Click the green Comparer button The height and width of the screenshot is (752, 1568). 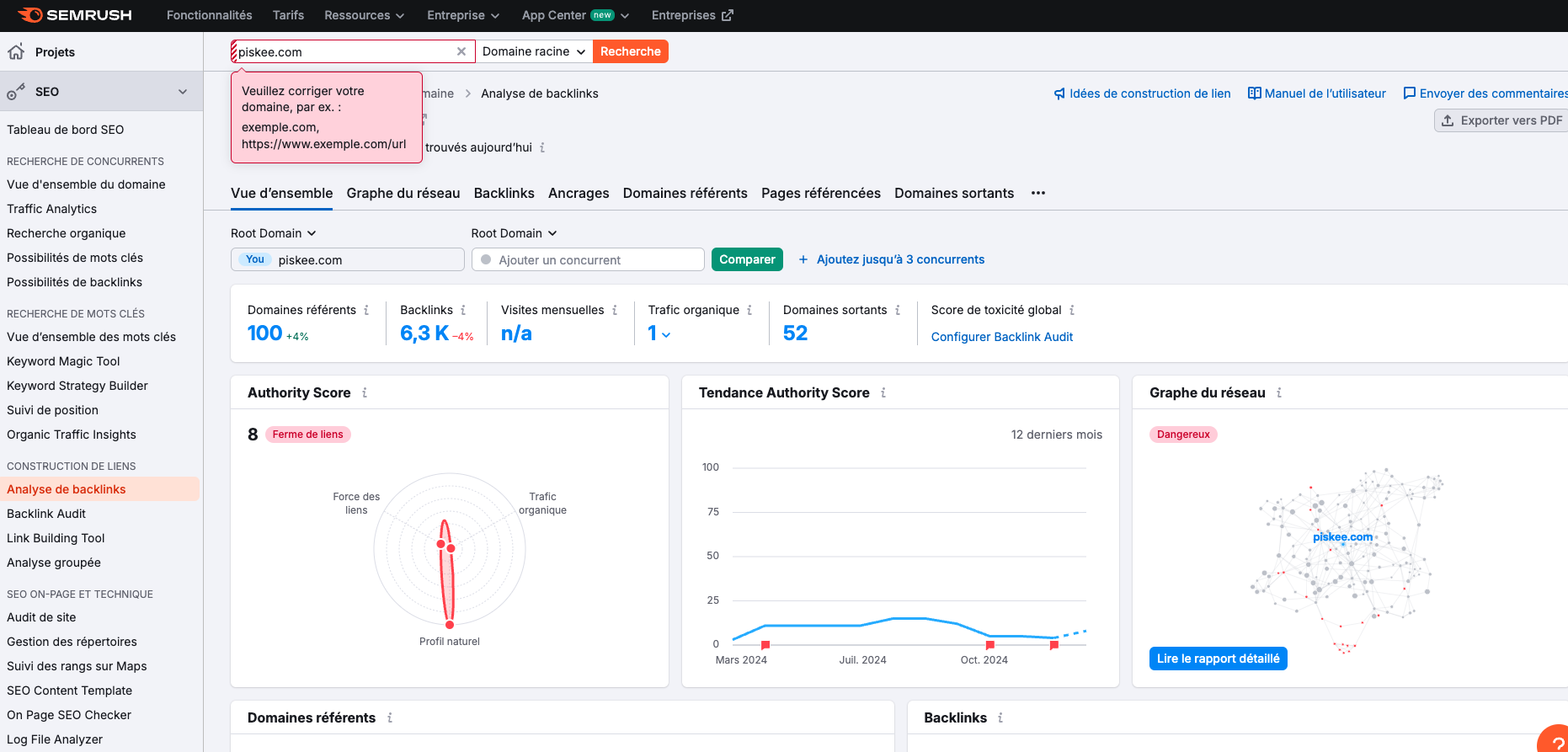click(x=747, y=259)
